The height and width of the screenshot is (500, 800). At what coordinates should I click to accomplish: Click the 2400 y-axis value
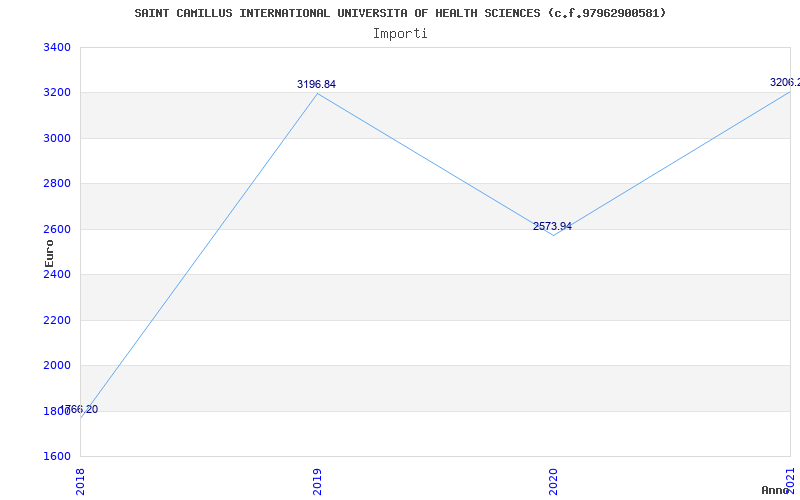pyautogui.click(x=57, y=275)
